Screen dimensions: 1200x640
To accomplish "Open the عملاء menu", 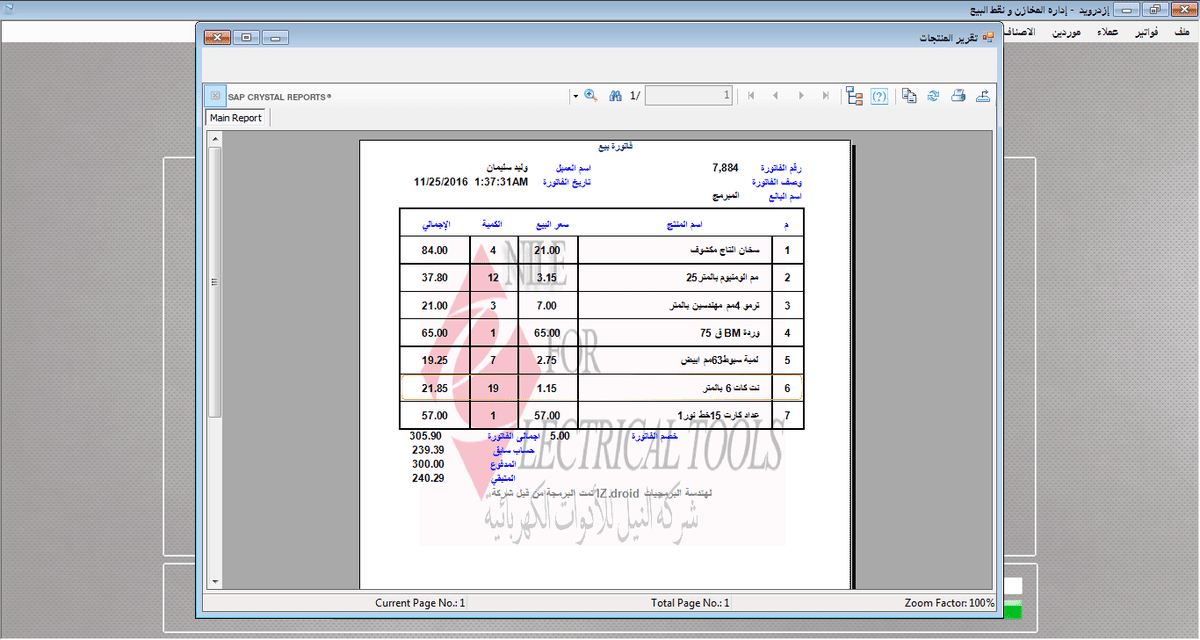I will (1107, 33).
